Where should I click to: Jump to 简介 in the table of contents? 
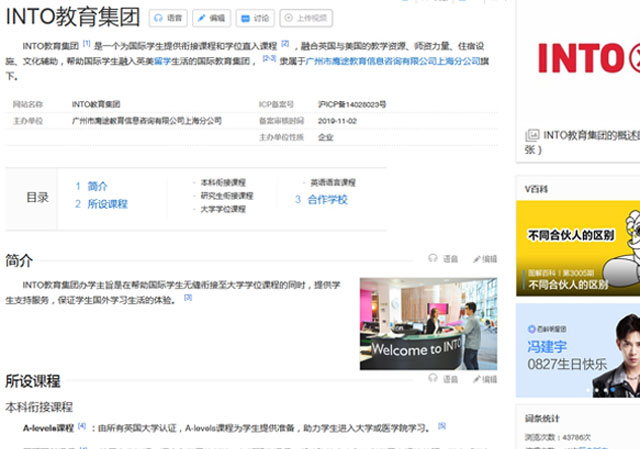(x=97, y=186)
